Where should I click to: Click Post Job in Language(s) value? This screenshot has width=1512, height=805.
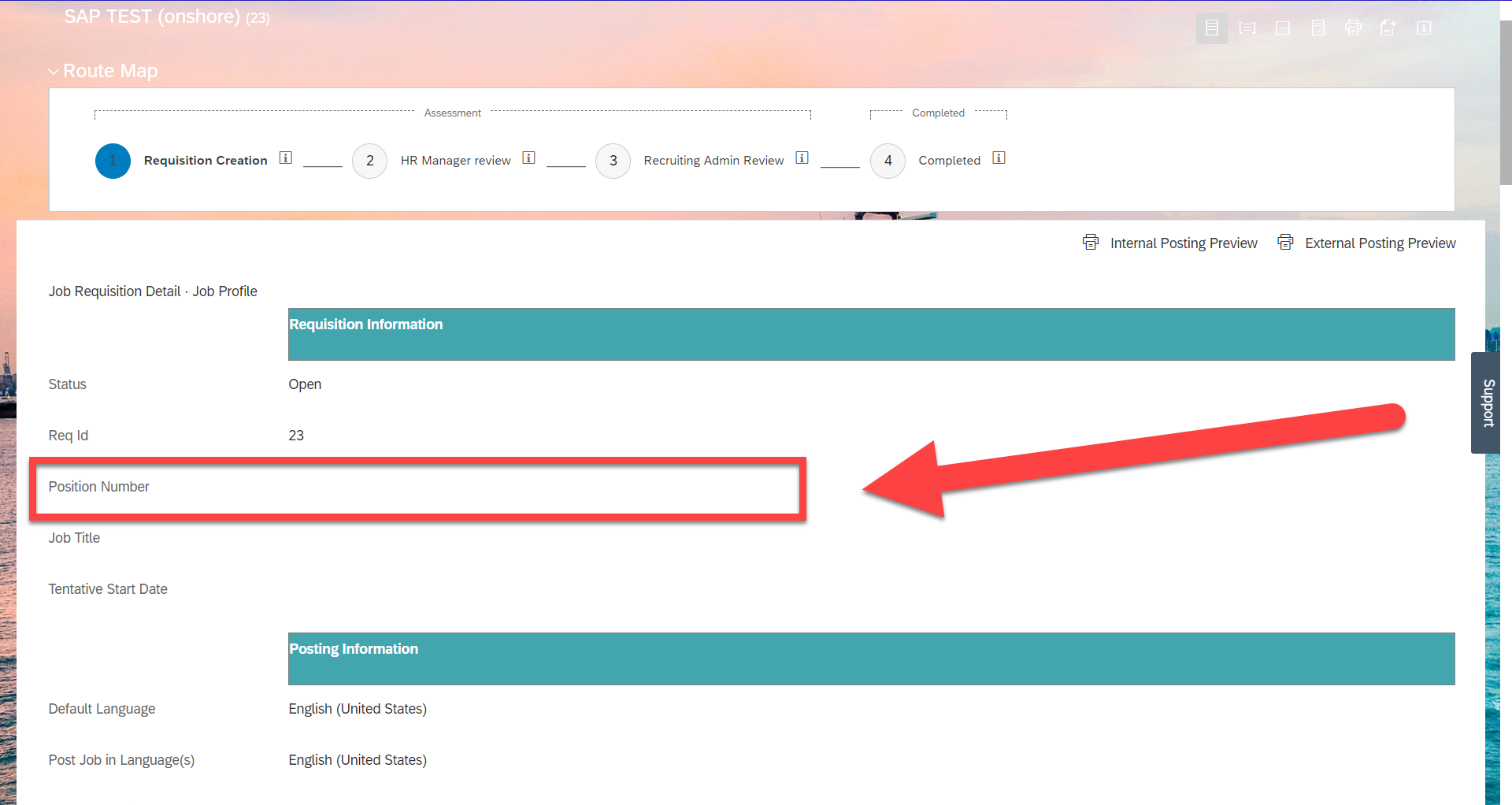358,760
